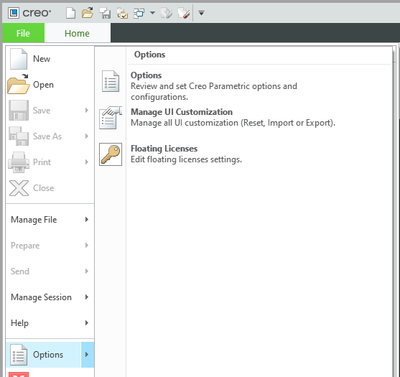400x377 pixels.
Task: Expand the Manage File submenu arrow
Action: [87, 219]
